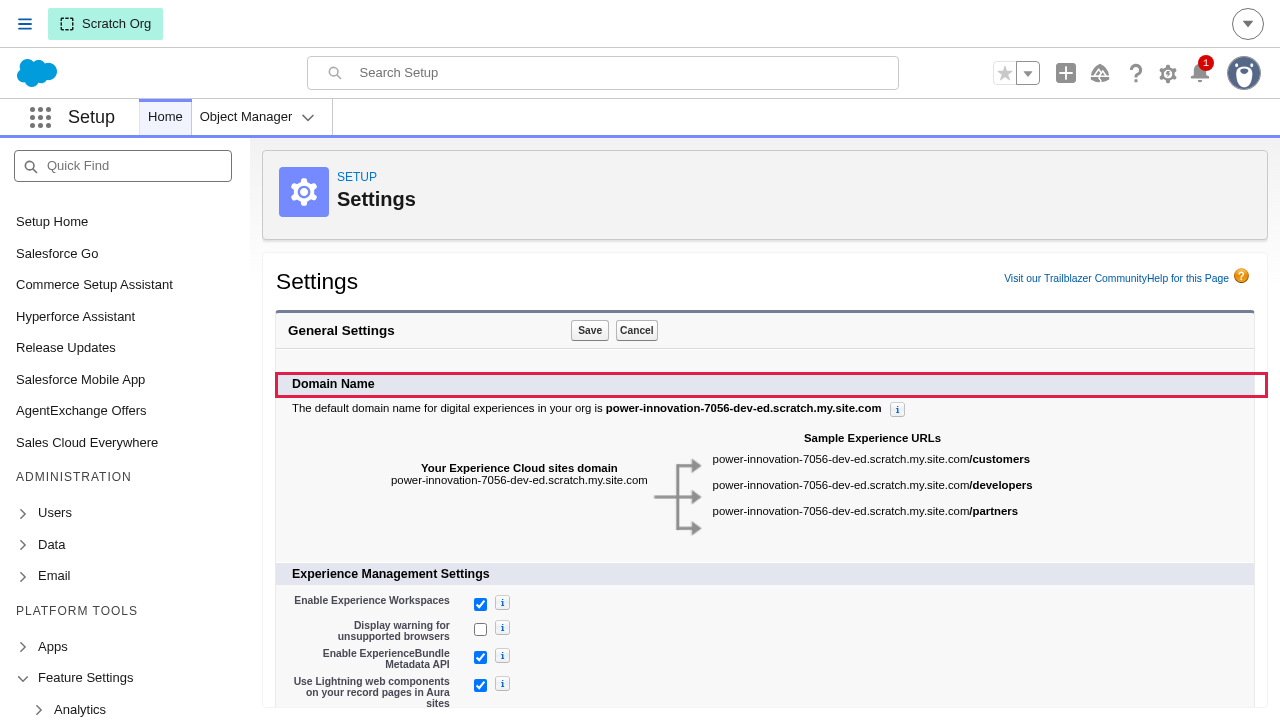Click the favorites star icon
The image size is (1280, 720).
pos(1005,73)
